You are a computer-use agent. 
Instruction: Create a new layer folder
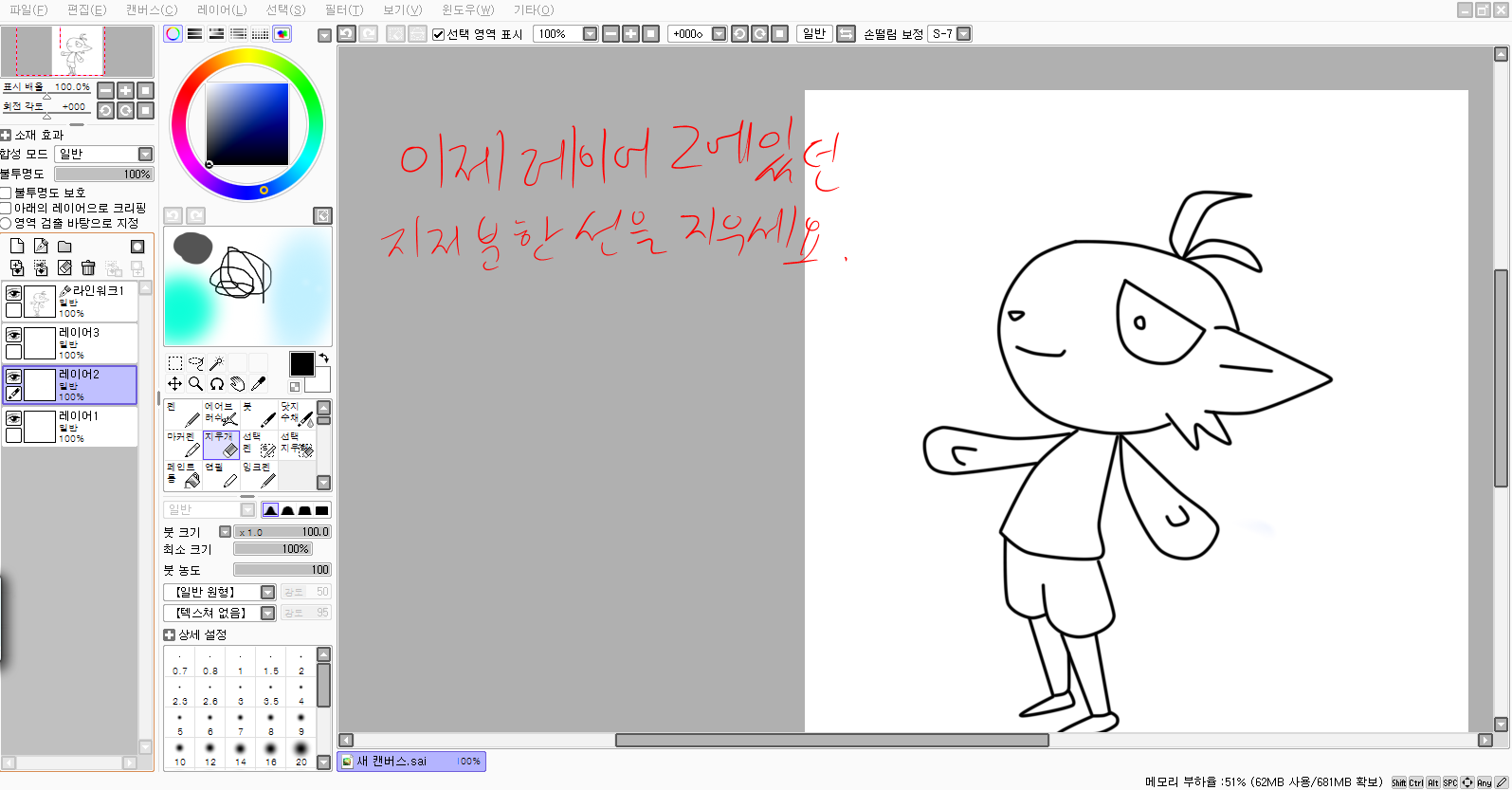pos(64,246)
